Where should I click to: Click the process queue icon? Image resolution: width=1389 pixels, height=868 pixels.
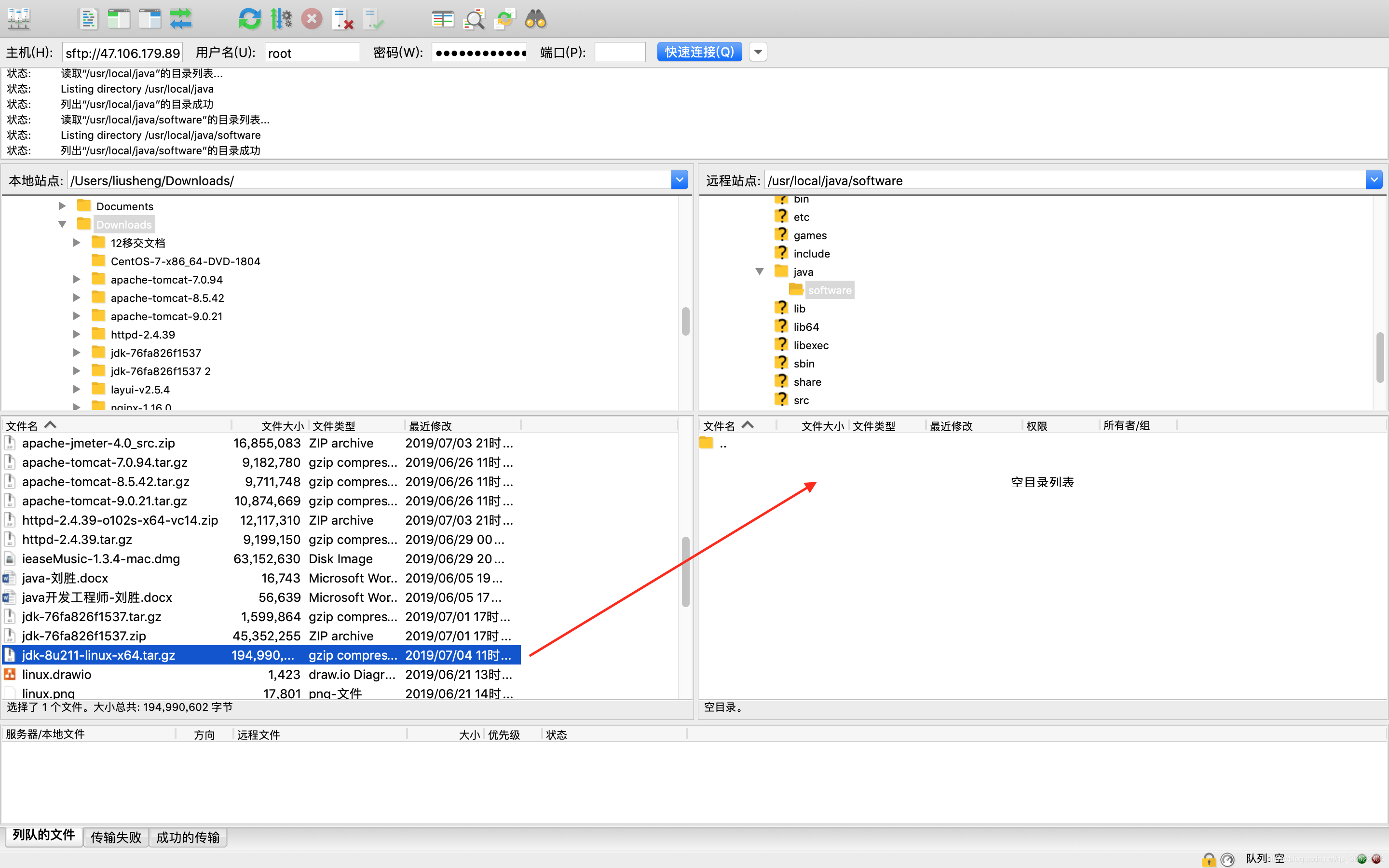pyautogui.click(x=281, y=19)
